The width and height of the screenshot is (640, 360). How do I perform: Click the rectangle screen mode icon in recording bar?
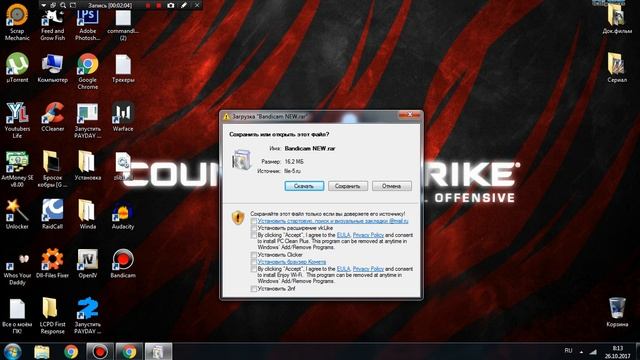[x=73, y=5]
